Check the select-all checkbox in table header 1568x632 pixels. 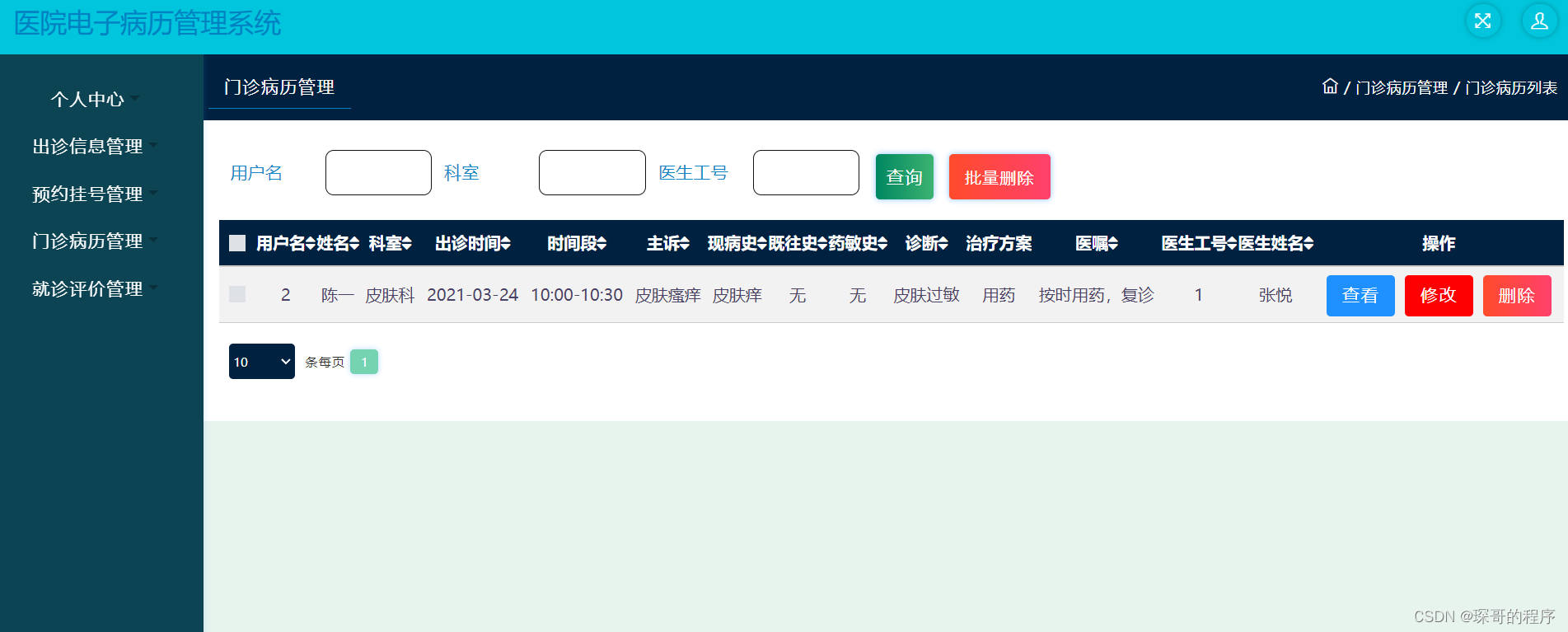pyautogui.click(x=237, y=243)
